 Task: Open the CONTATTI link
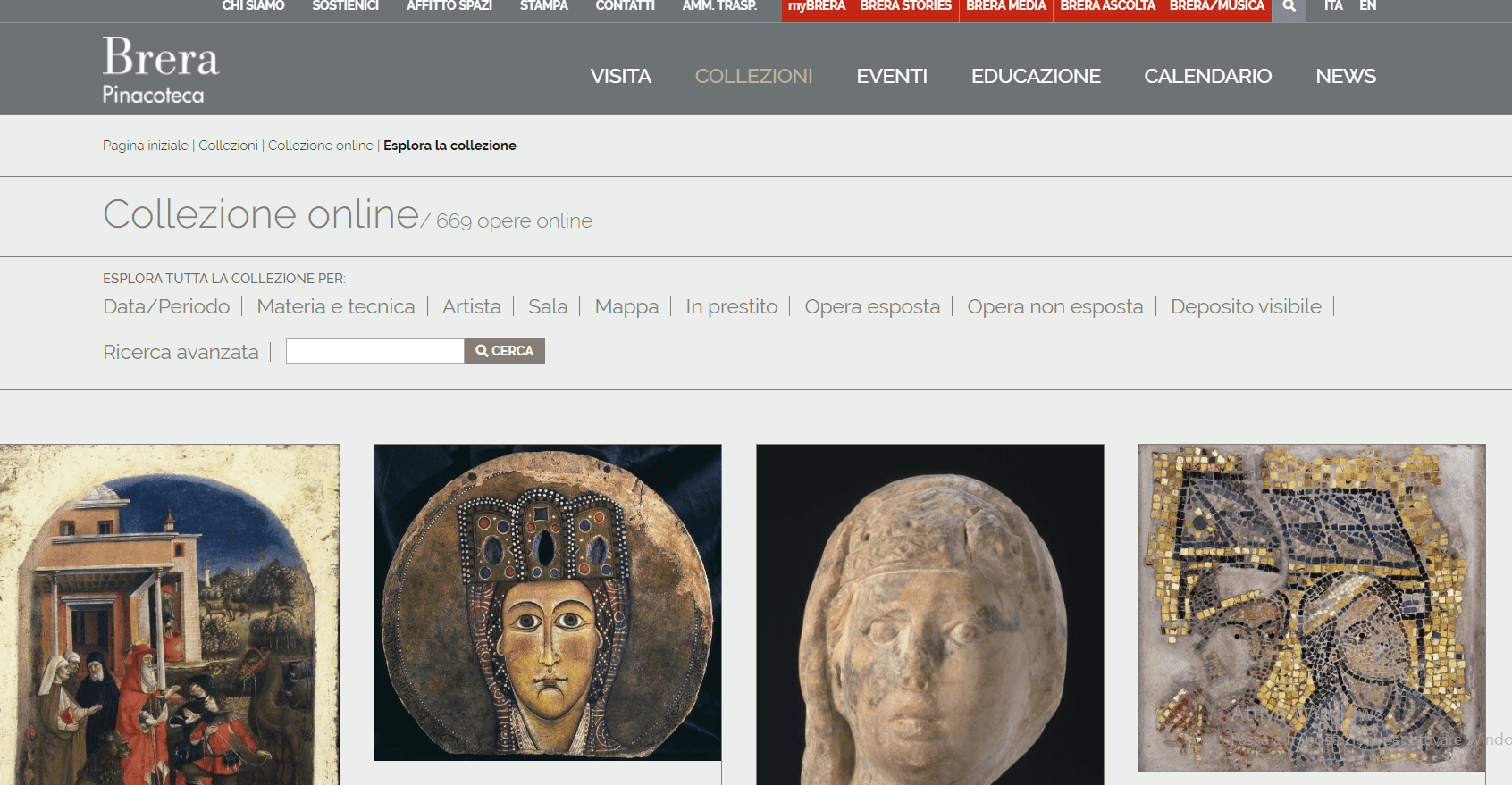coord(626,6)
